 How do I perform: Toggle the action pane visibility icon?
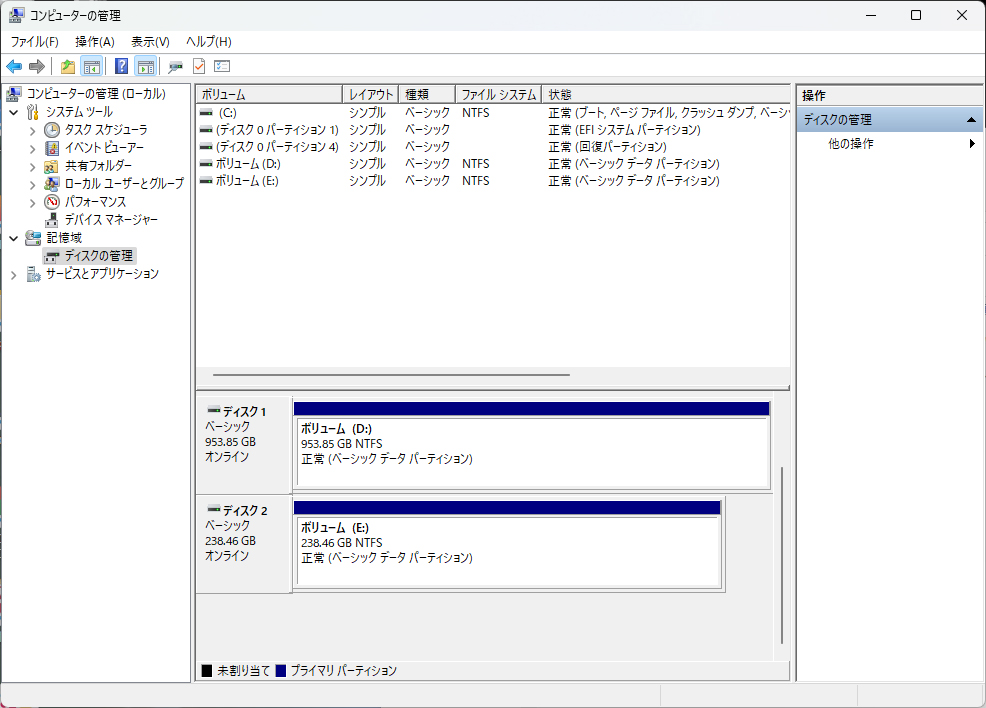[x=146, y=66]
